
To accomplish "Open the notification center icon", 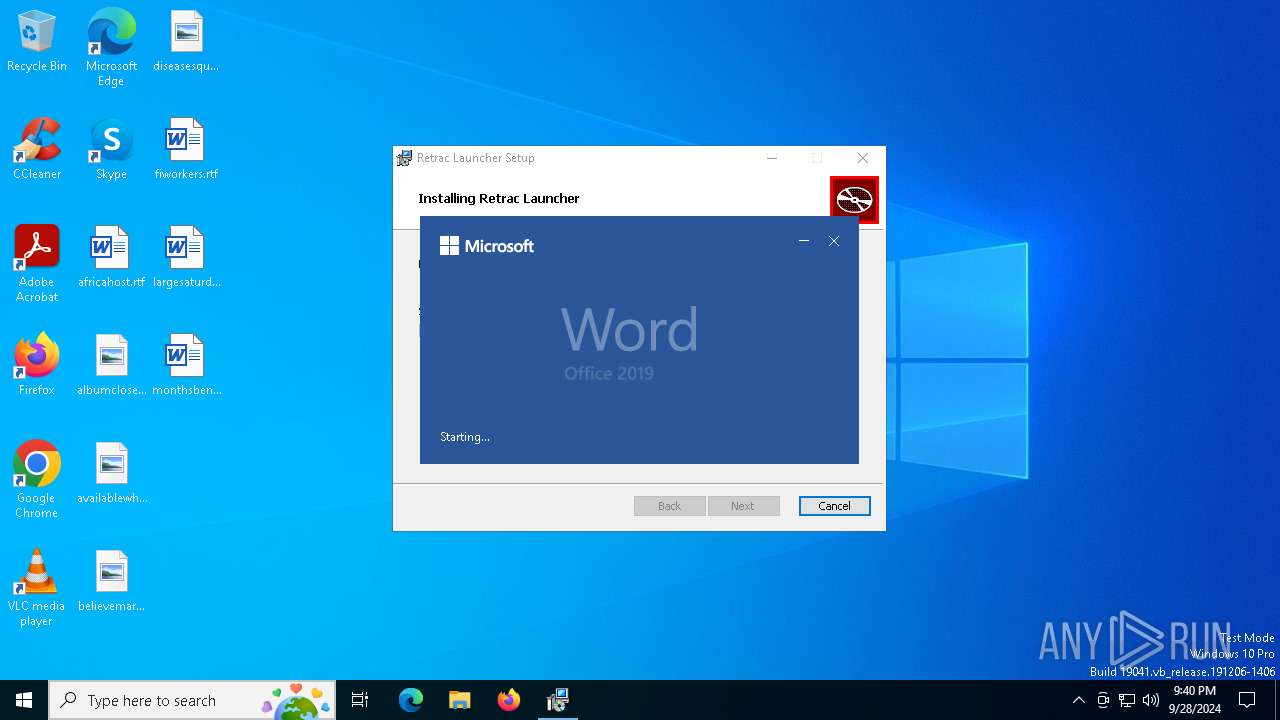I will [1247, 700].
